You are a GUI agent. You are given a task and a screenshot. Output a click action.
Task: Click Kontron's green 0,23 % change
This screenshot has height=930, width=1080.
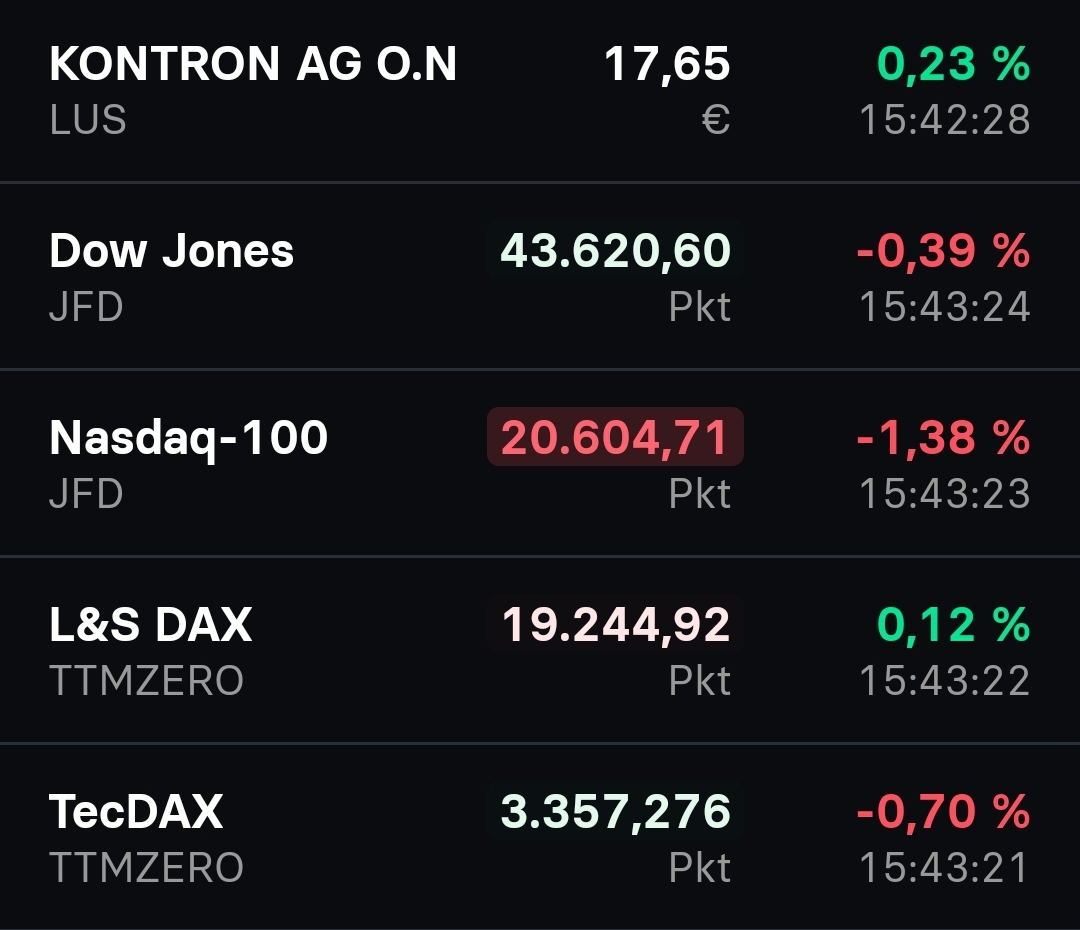pyautogui.click(x=953, y=65)
